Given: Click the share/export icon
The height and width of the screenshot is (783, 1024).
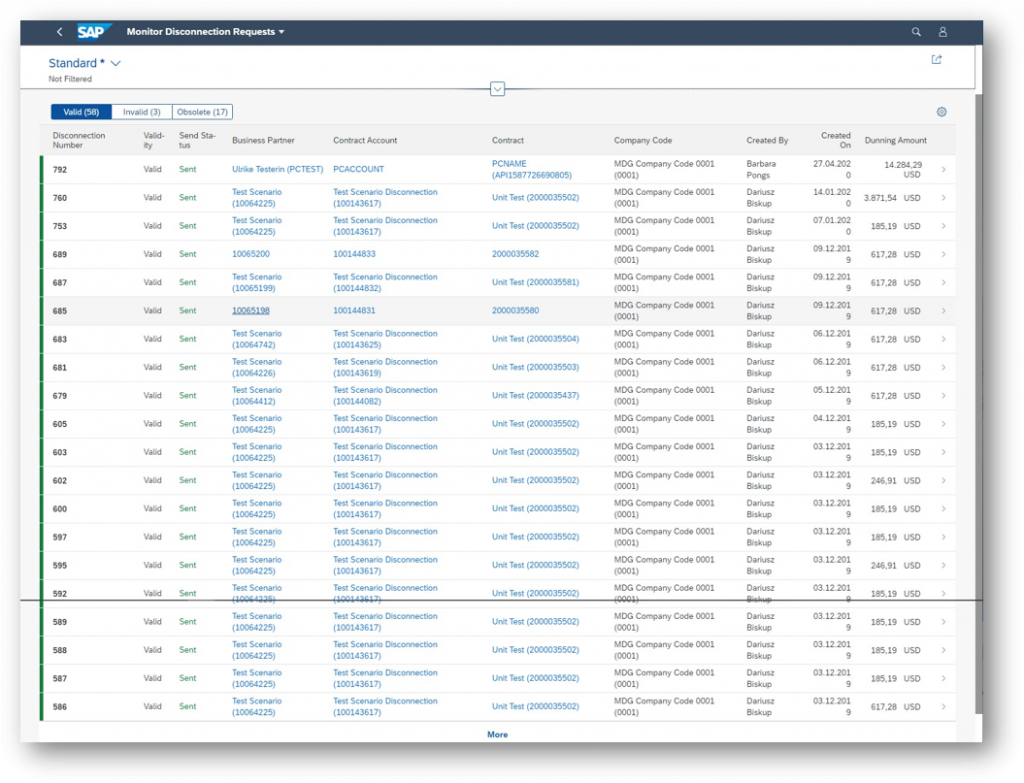Looking at the screenshot, I should [x=936, y=59].
